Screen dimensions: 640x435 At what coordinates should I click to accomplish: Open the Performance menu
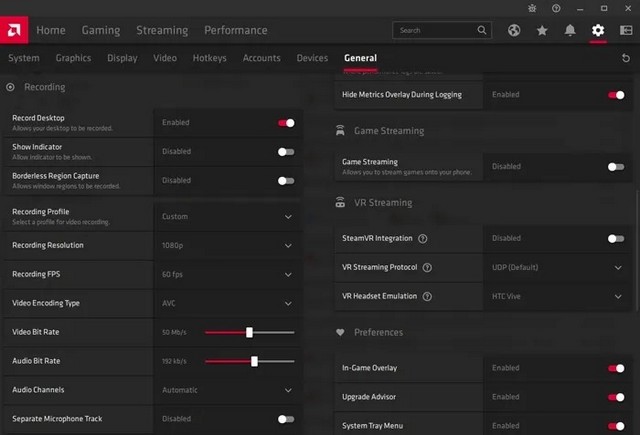click(x=236, y=30)
